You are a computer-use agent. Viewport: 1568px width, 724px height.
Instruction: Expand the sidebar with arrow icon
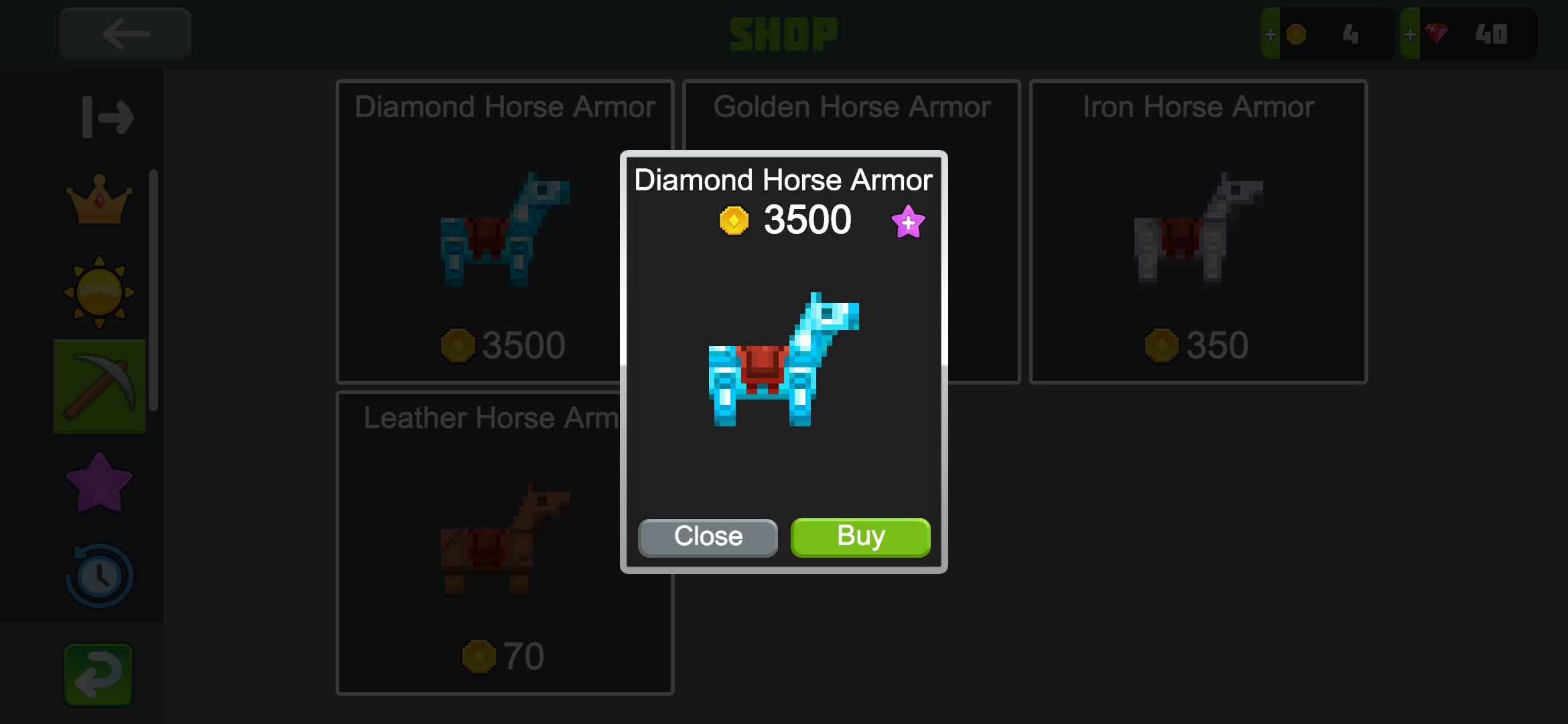pyautogui.click(x=107, y=117)
